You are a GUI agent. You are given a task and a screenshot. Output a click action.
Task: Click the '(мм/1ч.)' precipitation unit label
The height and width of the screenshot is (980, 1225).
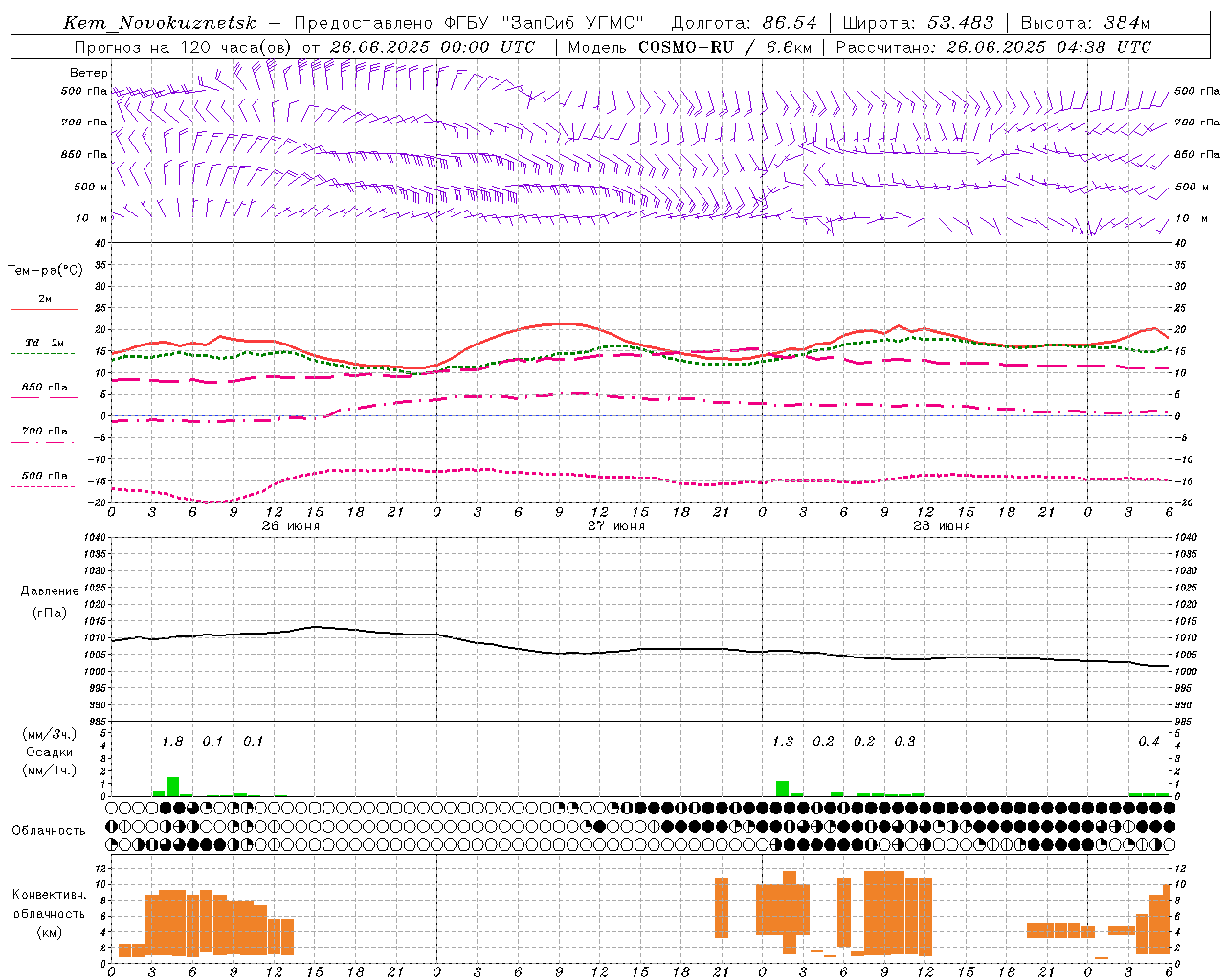48,770
